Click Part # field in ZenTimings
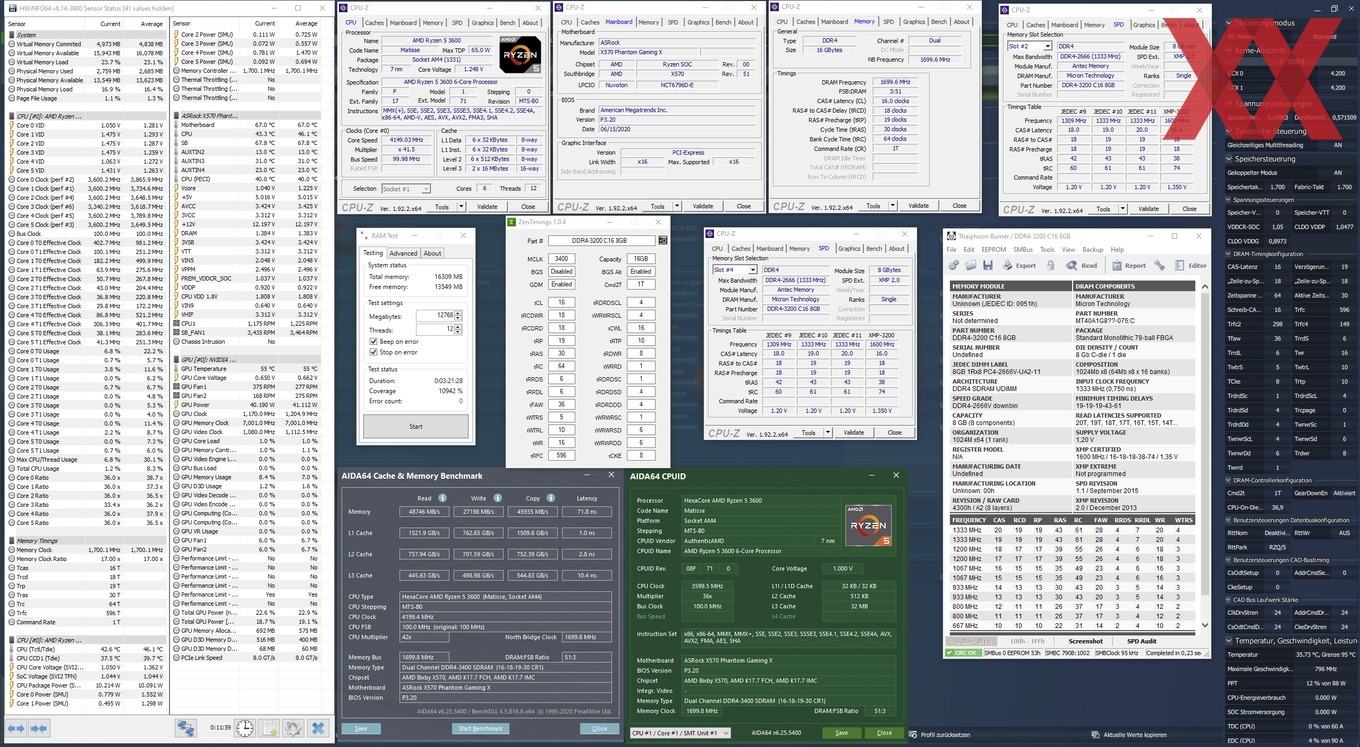 (602, 240)
